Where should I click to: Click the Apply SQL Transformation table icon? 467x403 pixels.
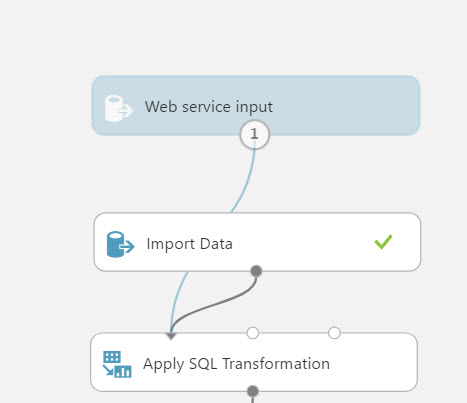[x=117, y=364]
